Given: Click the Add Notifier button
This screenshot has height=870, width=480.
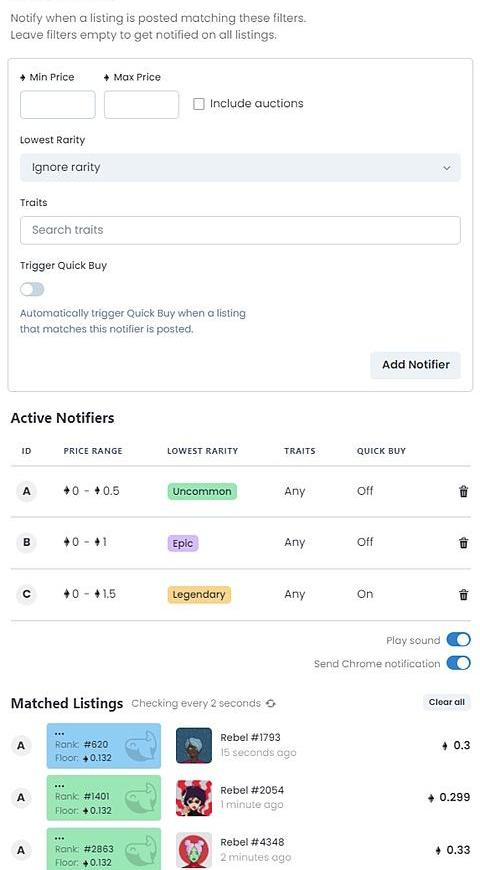Looking at the screenshot, I should pos(416,365).
